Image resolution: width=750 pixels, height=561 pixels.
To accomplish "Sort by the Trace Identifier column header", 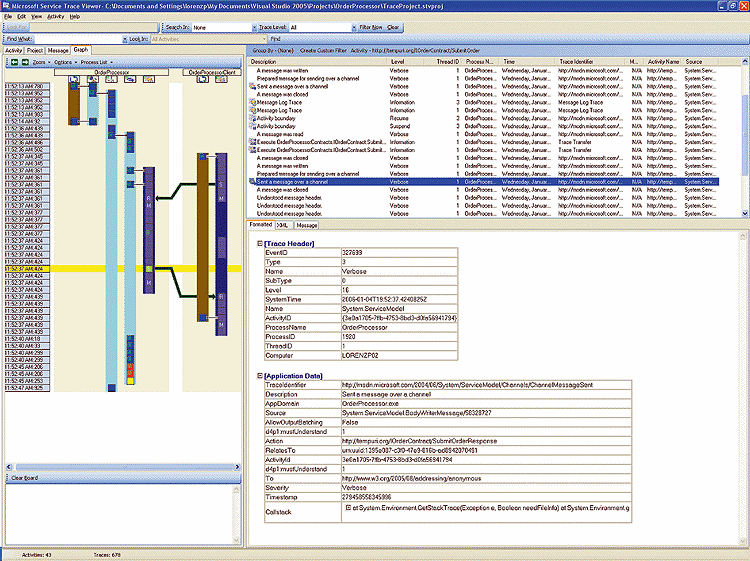I will pyautogui.click(x=590, y=62).
